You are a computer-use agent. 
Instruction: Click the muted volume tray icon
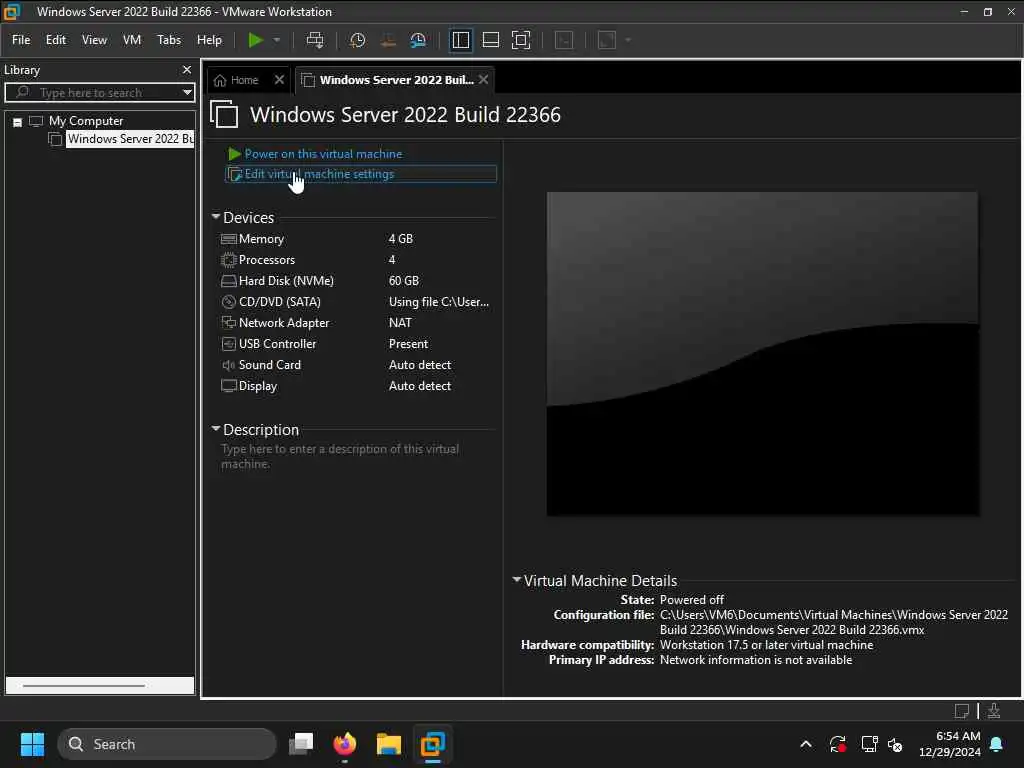click(x=895, y=744)
